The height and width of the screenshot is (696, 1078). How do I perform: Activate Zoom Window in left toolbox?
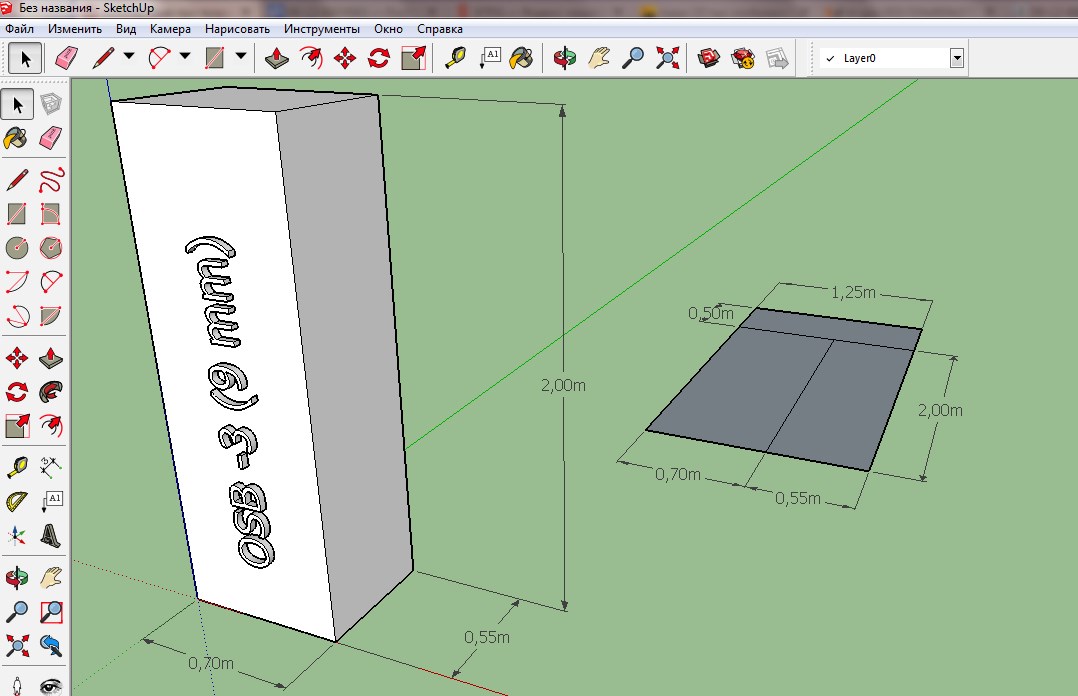tap(51, 611)
